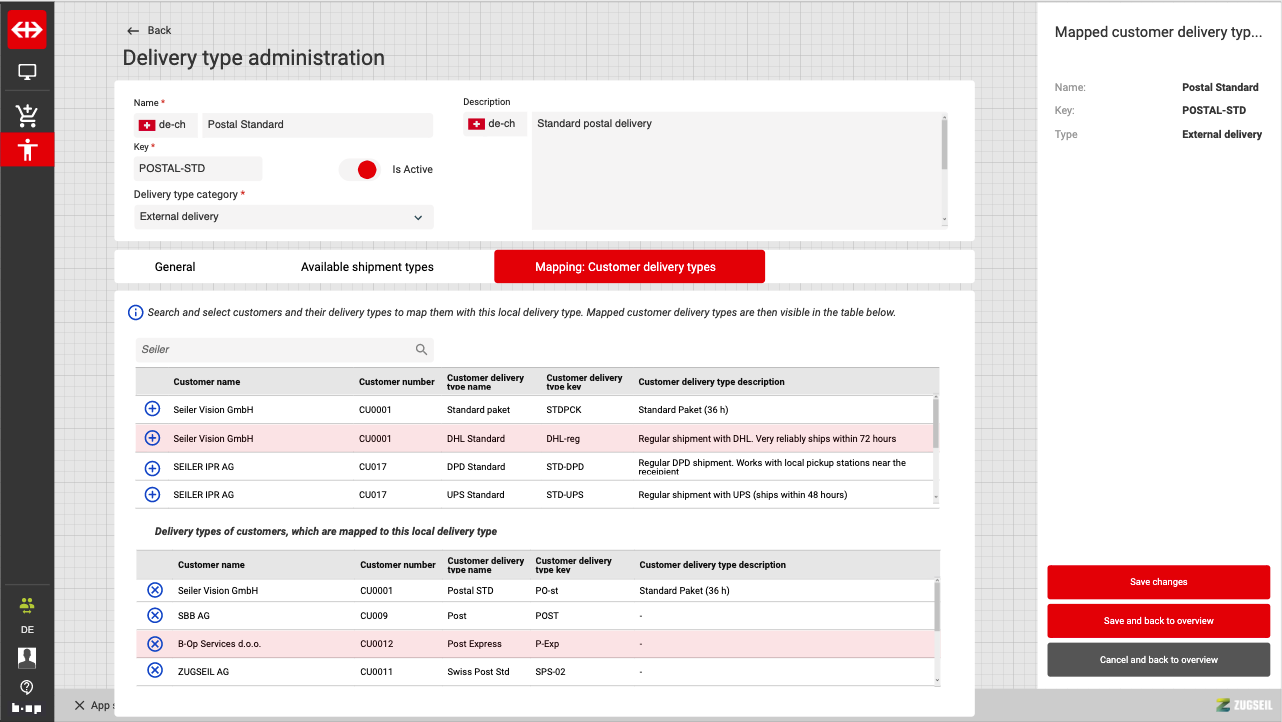Image resolution: width=1282 pixels, height=722 pixels.
Task: Click the SBB logo in sidebar
Action: pos(27,30)
